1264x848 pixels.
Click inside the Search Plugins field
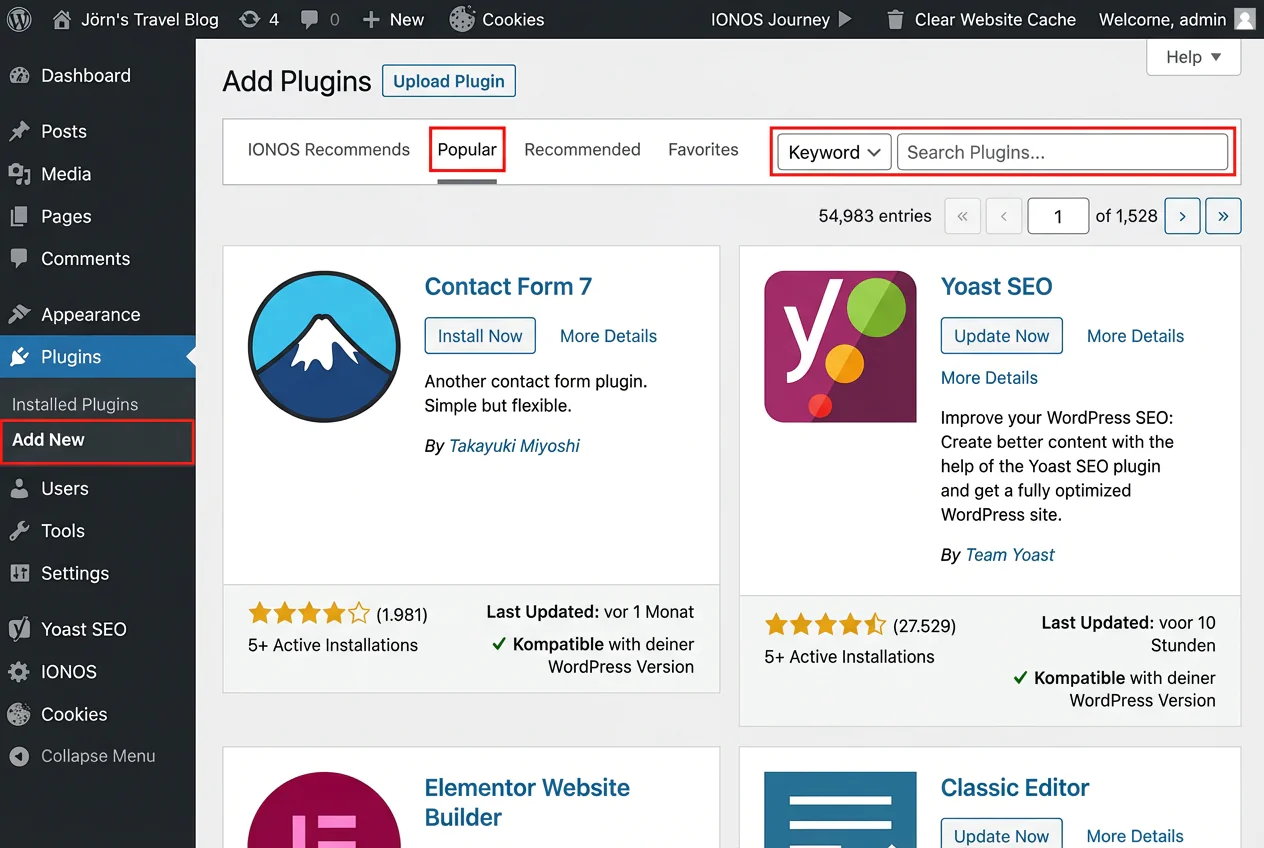coord(1062,152)
